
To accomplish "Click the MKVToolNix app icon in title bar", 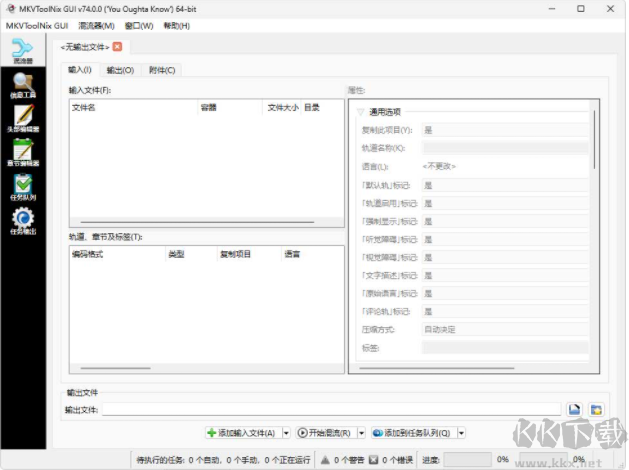I will (x=10, y=8).
